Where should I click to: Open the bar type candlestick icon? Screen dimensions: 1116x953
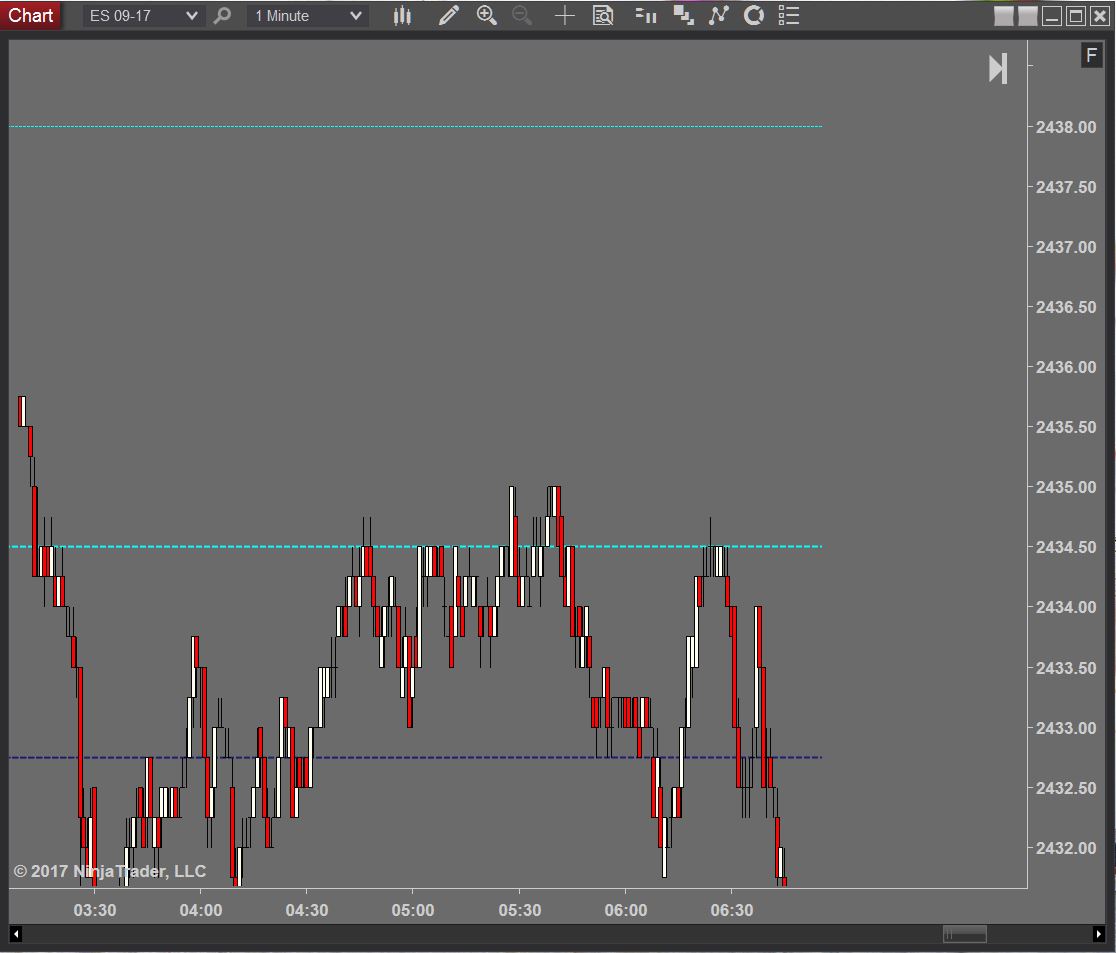coord(402,16)
